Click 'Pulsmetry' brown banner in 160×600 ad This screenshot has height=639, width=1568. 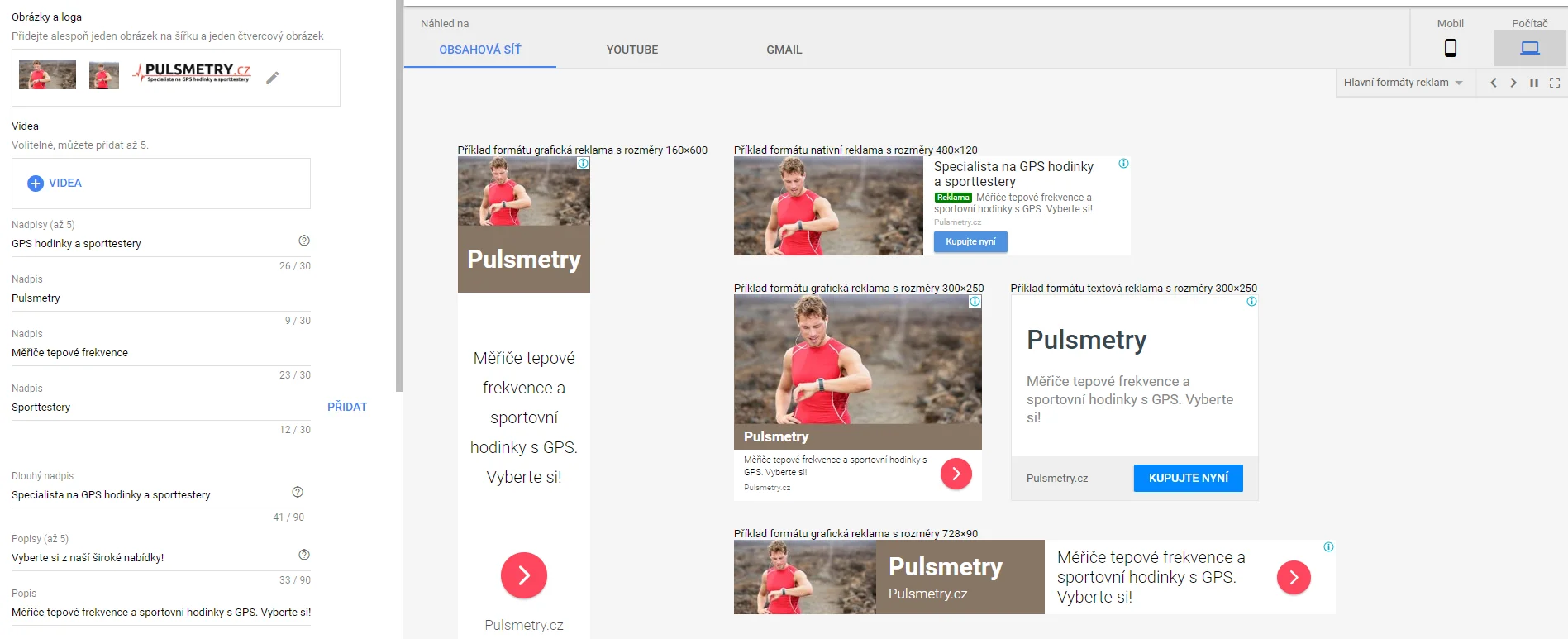pos(524,260)
